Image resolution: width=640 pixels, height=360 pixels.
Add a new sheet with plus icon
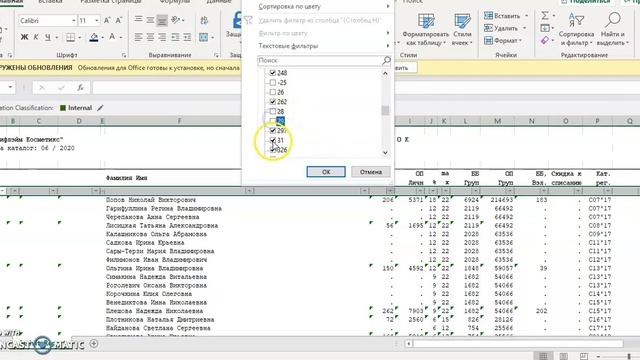[x=94, y=344]
